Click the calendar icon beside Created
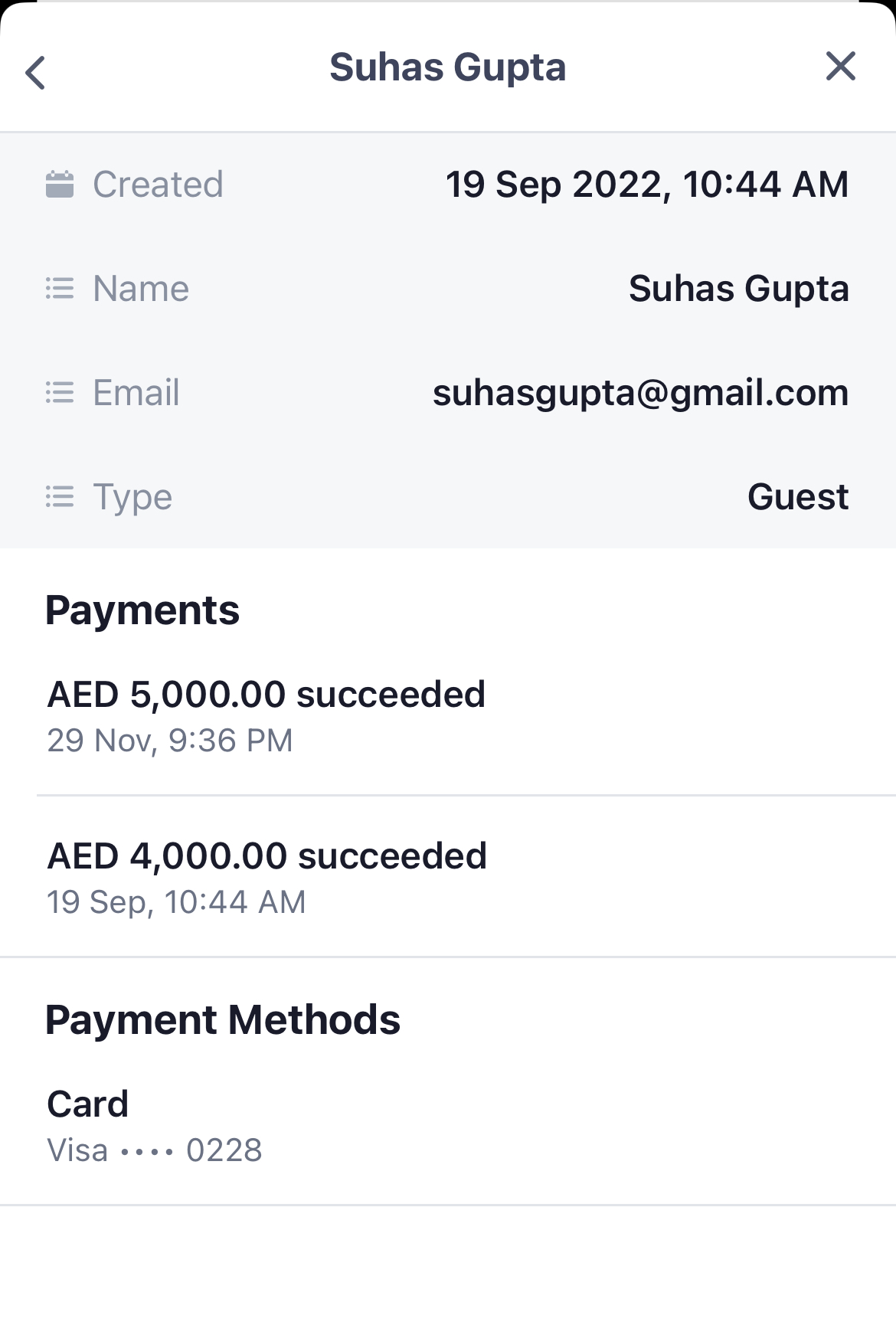This screenshot has height=1338, width=896. click(60, 185)
